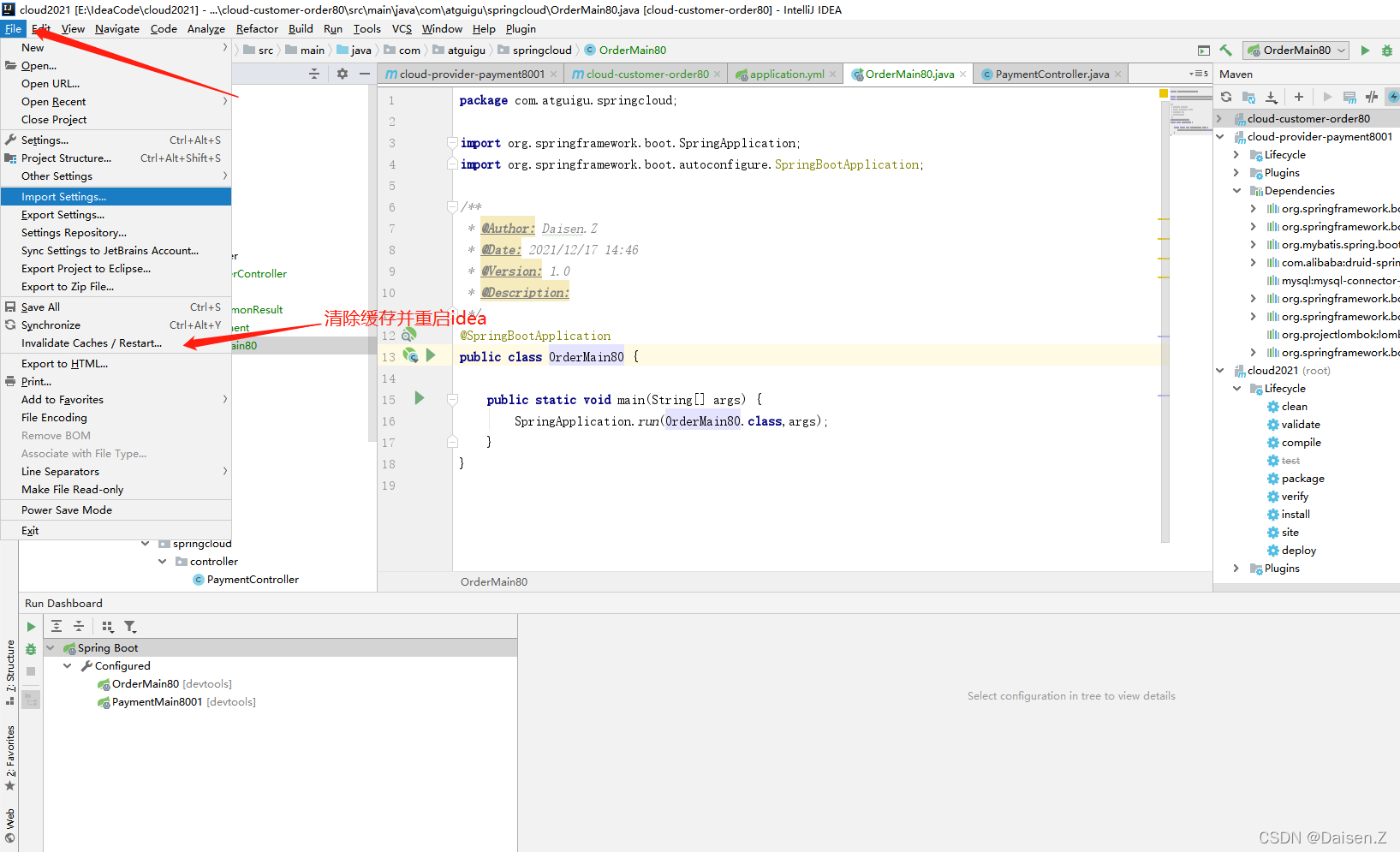
Task: Collapse the Dependencies node in Maven
Action: (1236, 190)
